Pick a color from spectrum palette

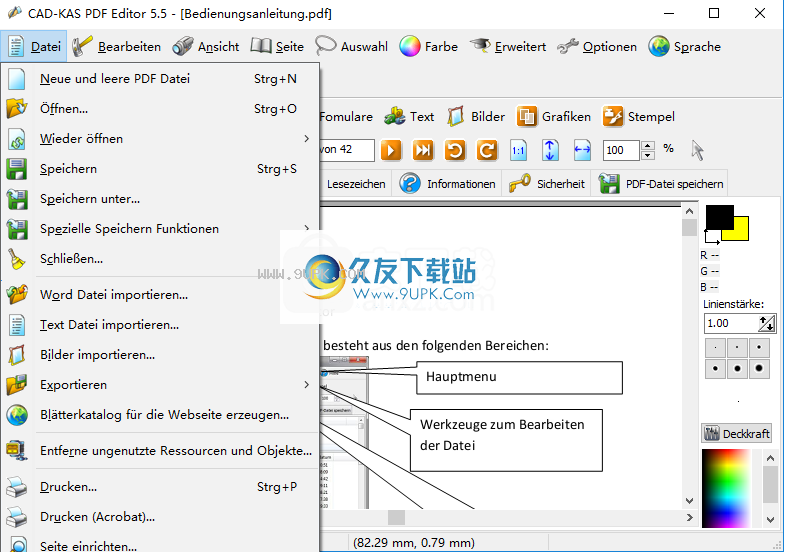click(x=726, y=488)
